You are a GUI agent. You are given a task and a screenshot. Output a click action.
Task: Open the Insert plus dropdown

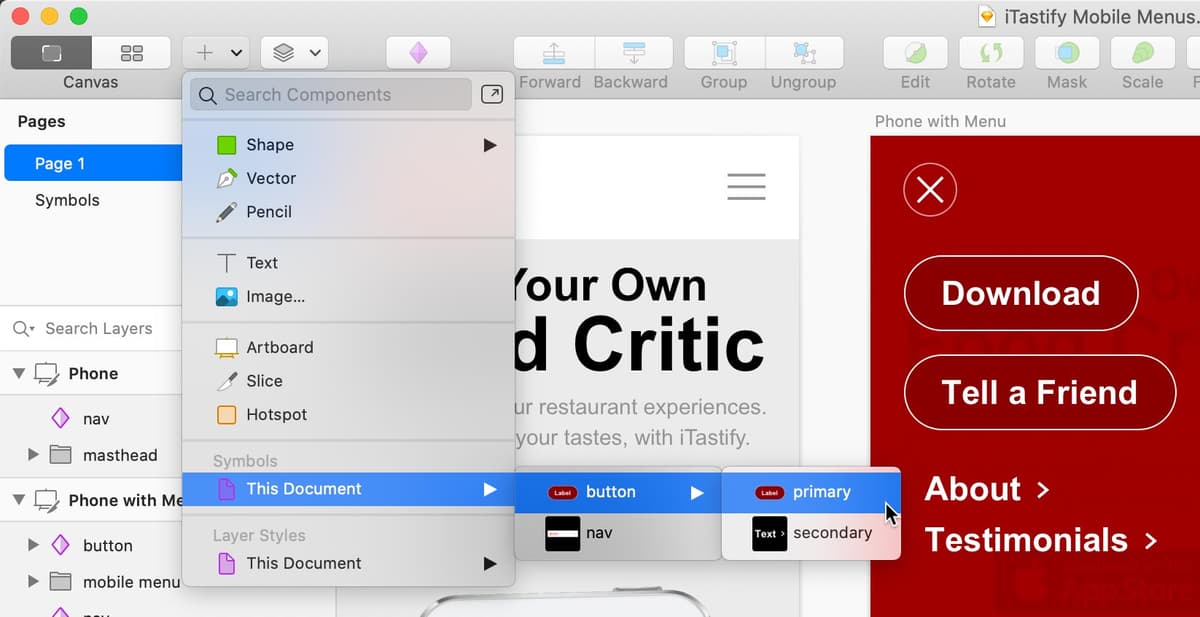click(215, 53)
